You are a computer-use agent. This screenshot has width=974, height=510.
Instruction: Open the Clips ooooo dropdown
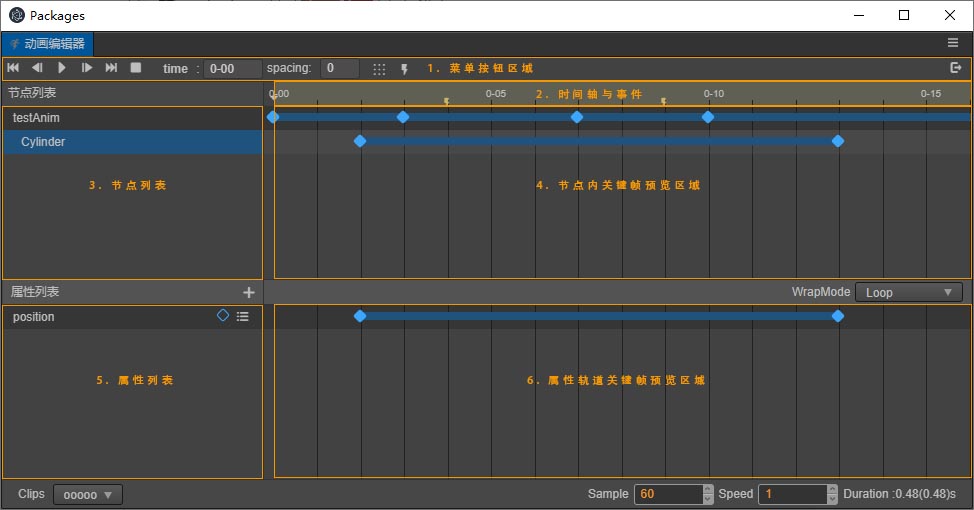[88, 494]
